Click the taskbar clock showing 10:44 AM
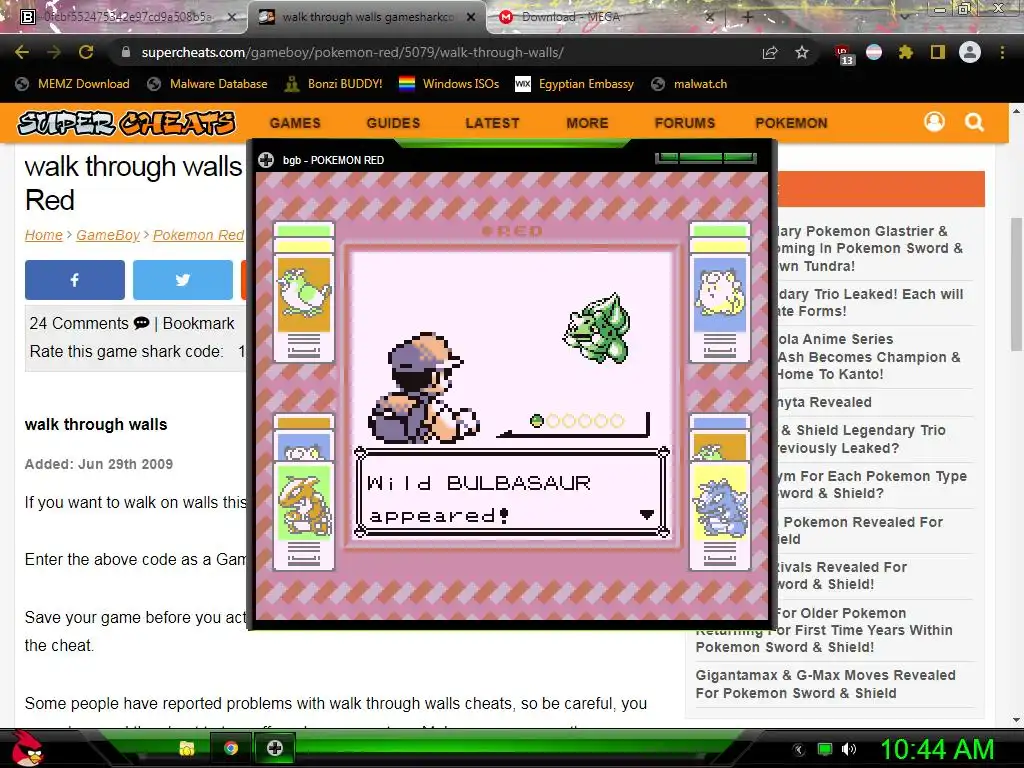Viewport: 1024px width, 768px height. 937,749
